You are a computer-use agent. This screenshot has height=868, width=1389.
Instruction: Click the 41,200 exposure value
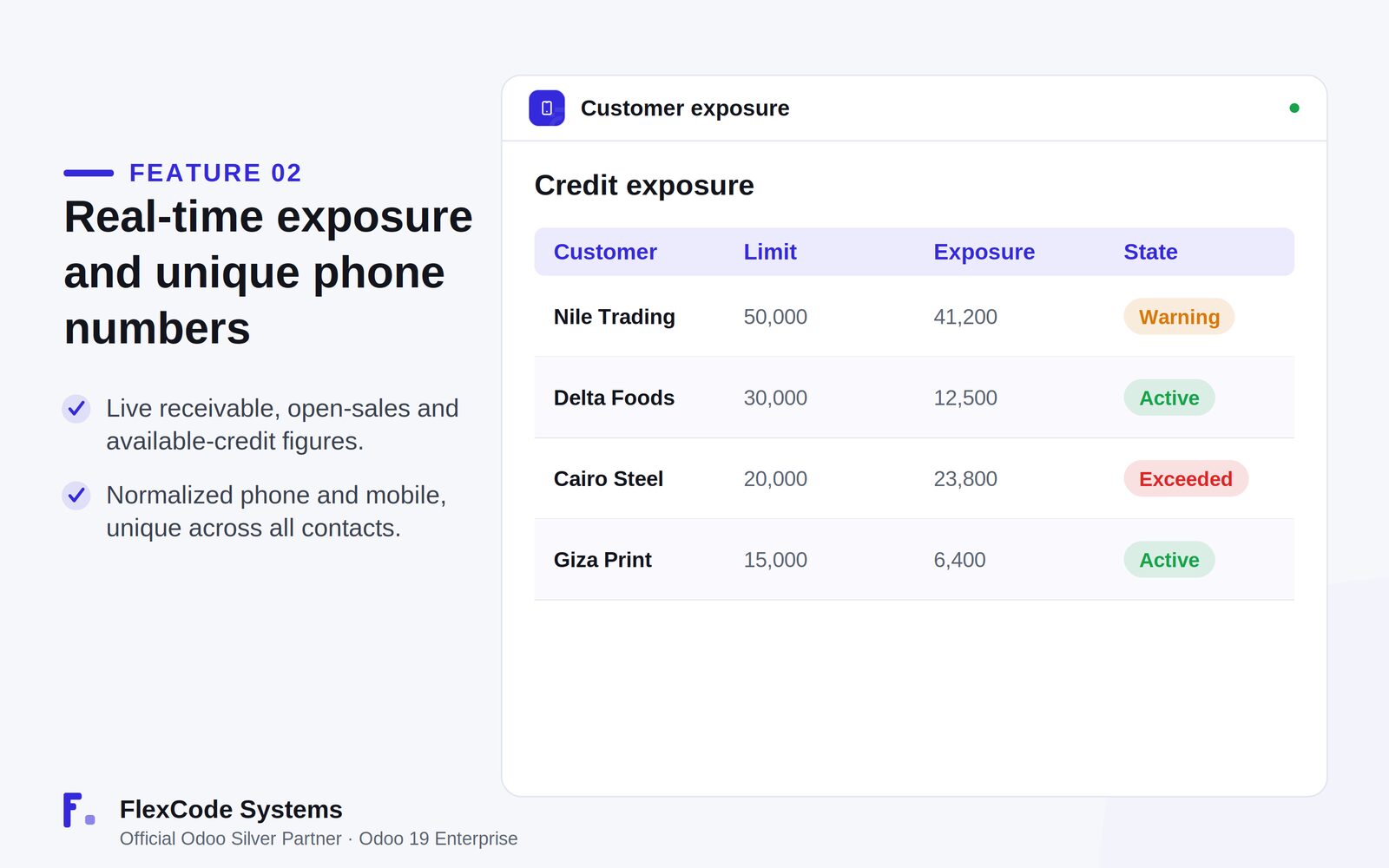(x=965, y=317)
